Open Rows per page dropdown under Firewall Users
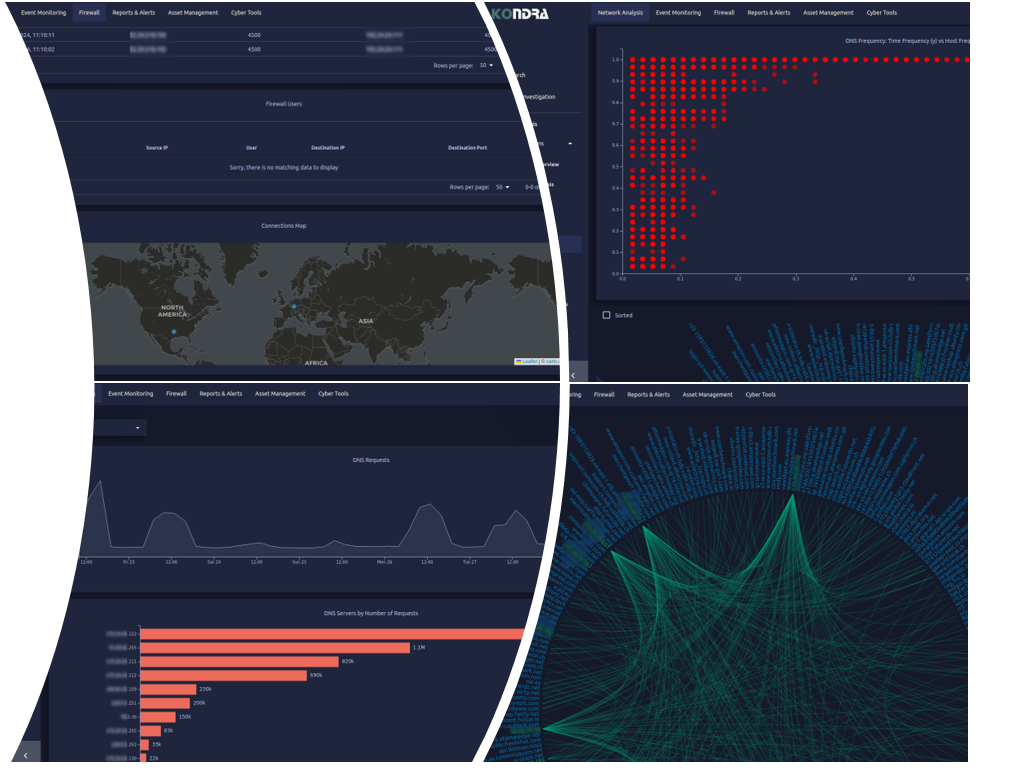Image resolution: width=1023 pixels, height=771 pixels. click(x=503, y=187)
